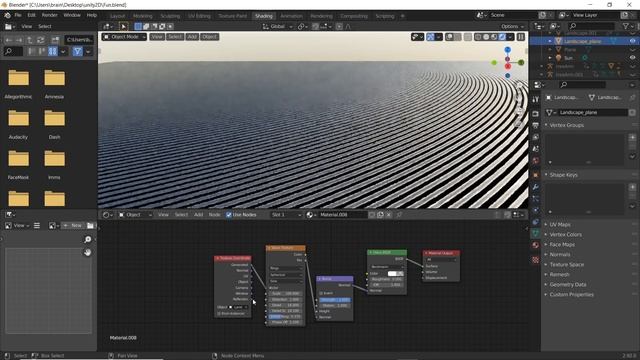640x360 pixels.
Task: Open the viewport Options dropdown
Action: point(512,27)
